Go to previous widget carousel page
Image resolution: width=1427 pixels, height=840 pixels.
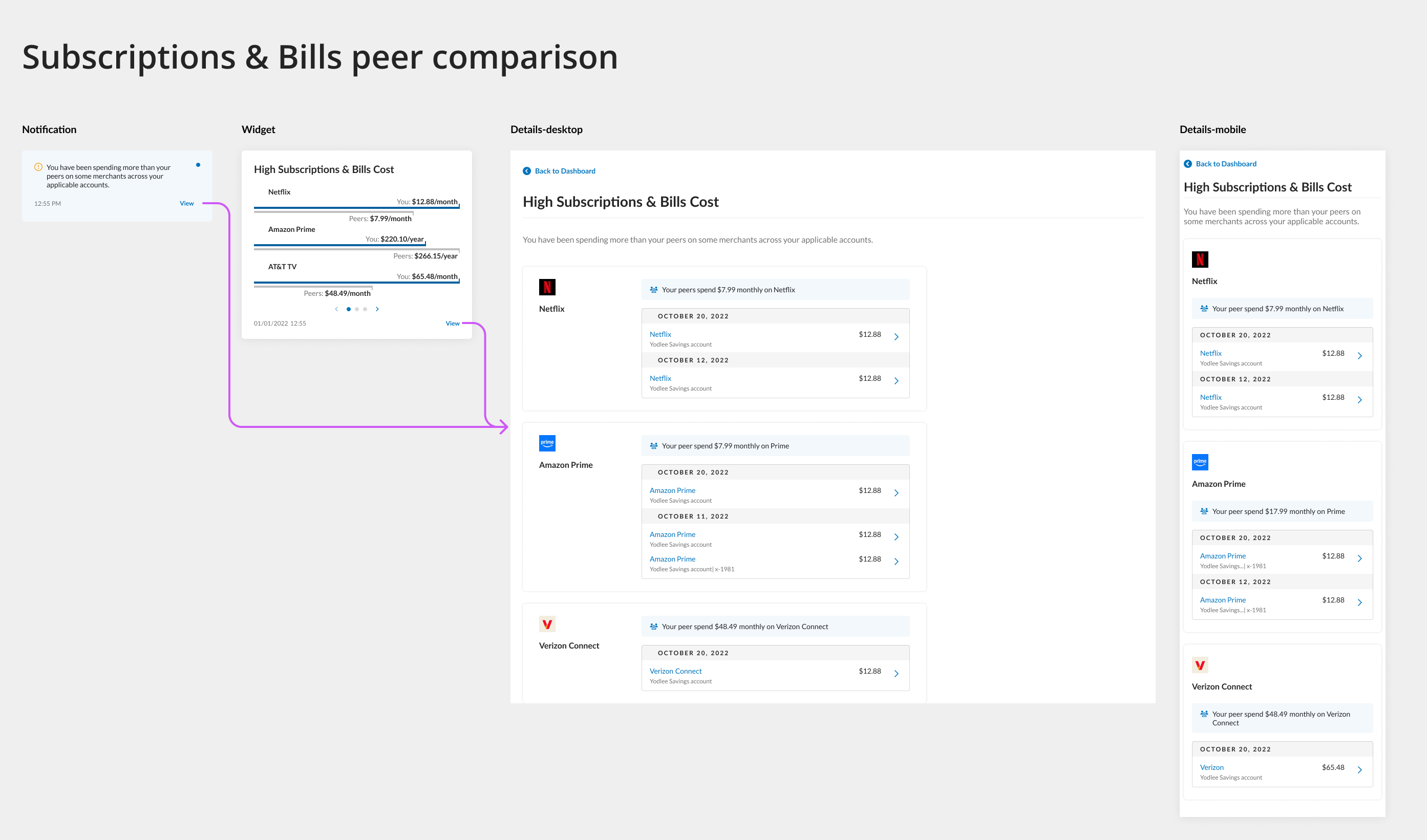pyautogui.click(x=336, y=309)
